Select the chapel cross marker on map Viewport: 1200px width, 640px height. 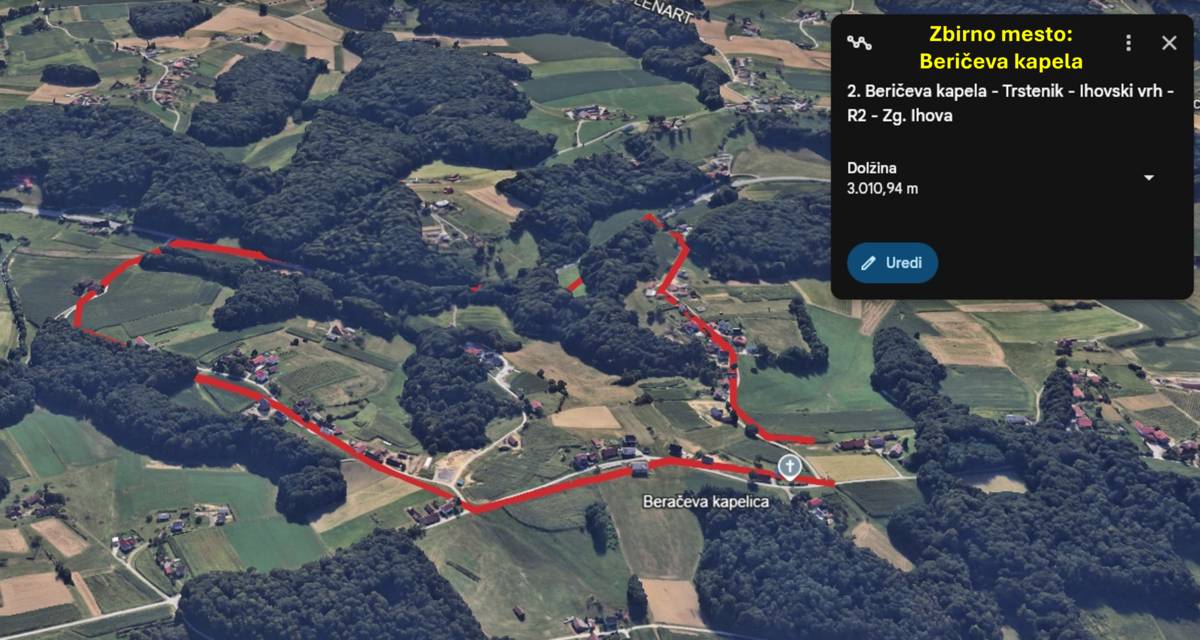[790, 467]
